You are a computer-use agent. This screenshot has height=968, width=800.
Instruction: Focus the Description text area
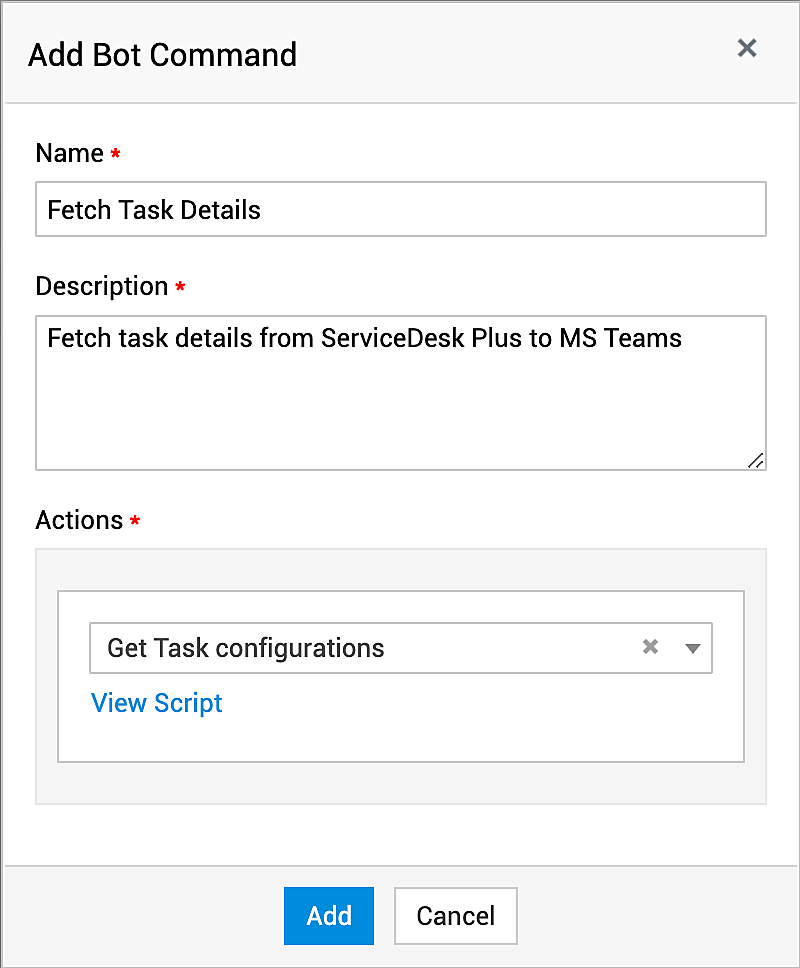tap(400, 400)
